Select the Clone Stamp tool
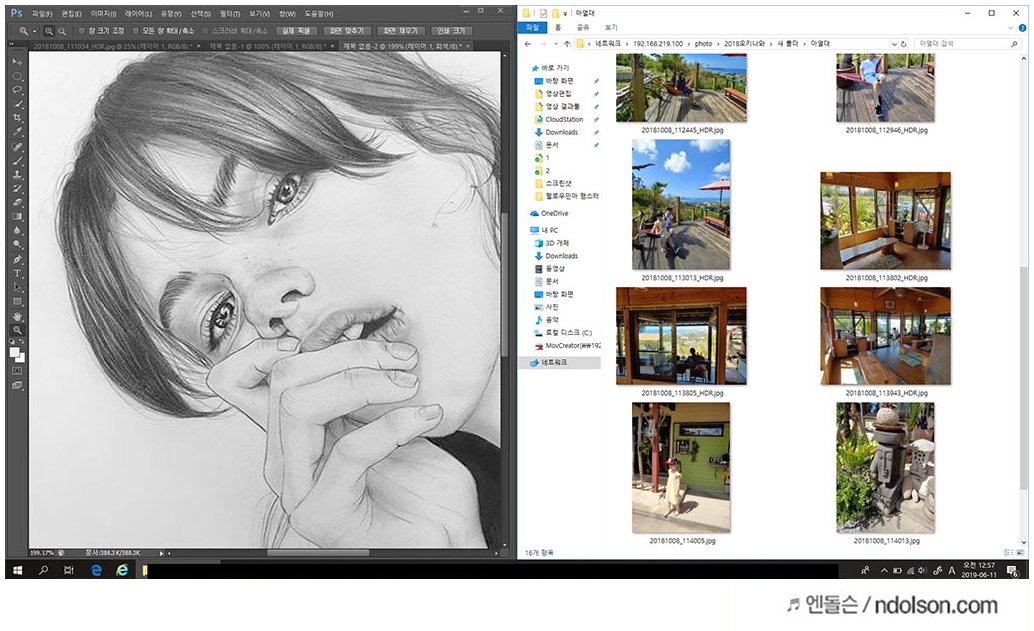 (x=17, y=174)
